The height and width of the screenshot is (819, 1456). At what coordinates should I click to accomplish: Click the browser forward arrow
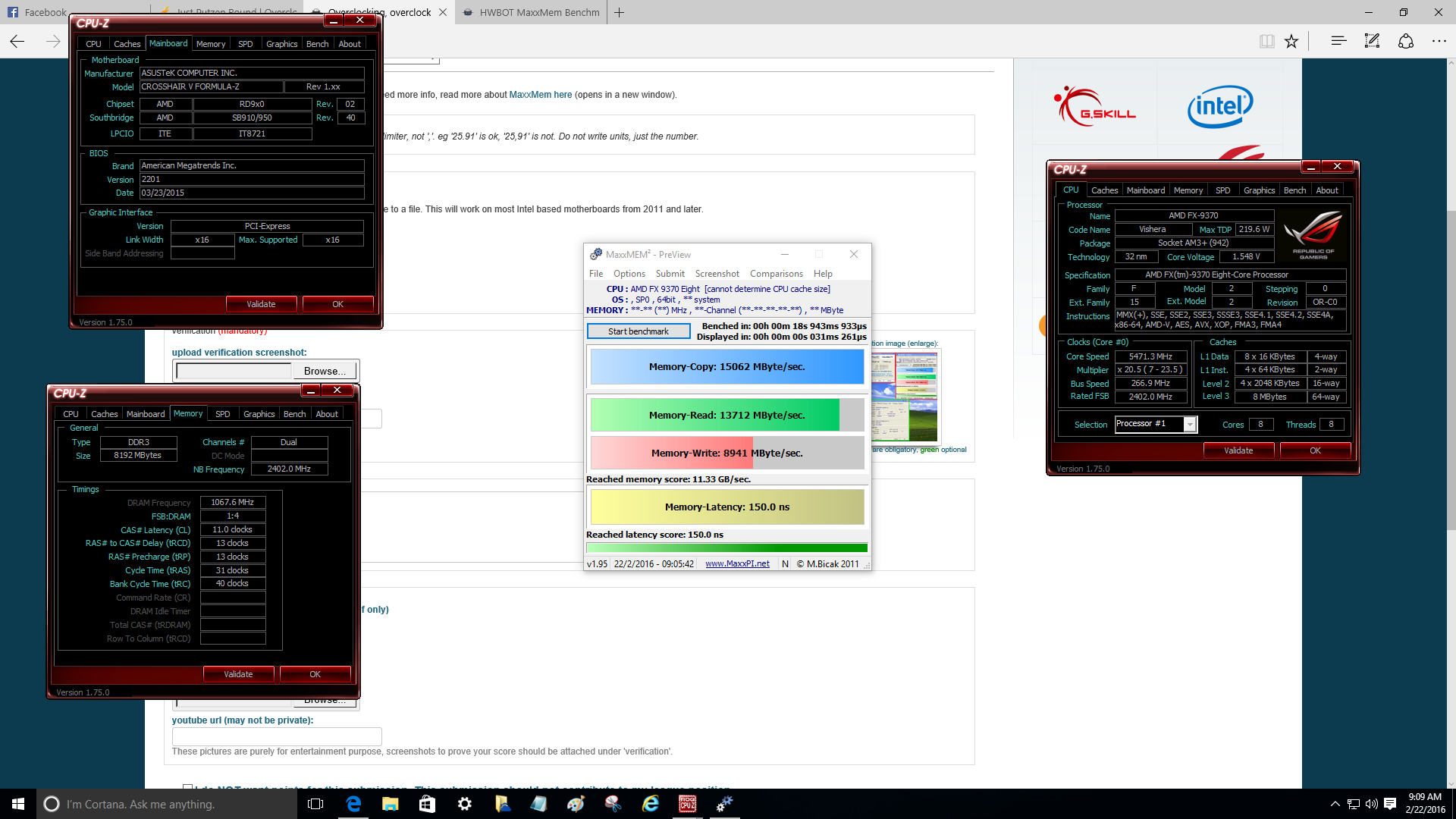[x=53, y=41]
